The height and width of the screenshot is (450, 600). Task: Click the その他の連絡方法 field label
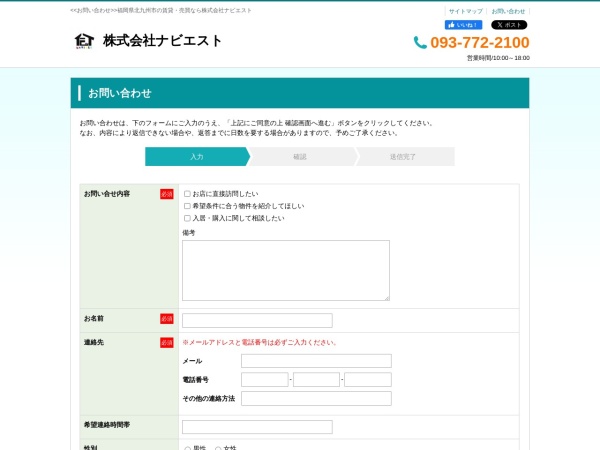tap(209, 399)
